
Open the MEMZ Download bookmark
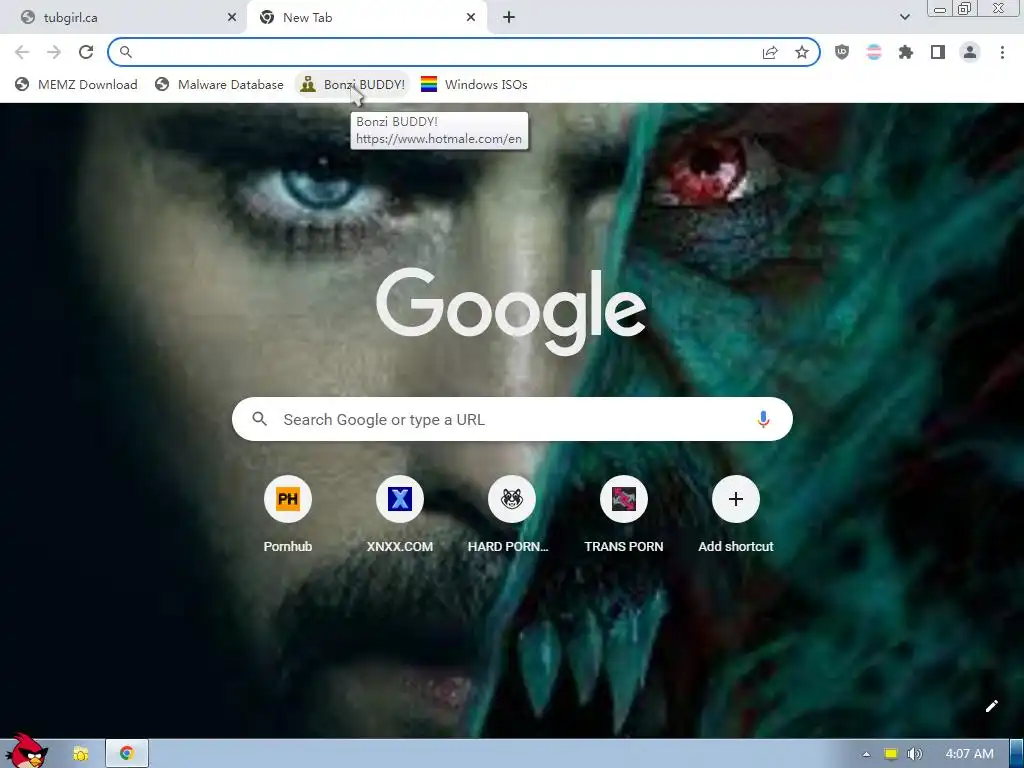coord(76,84)
